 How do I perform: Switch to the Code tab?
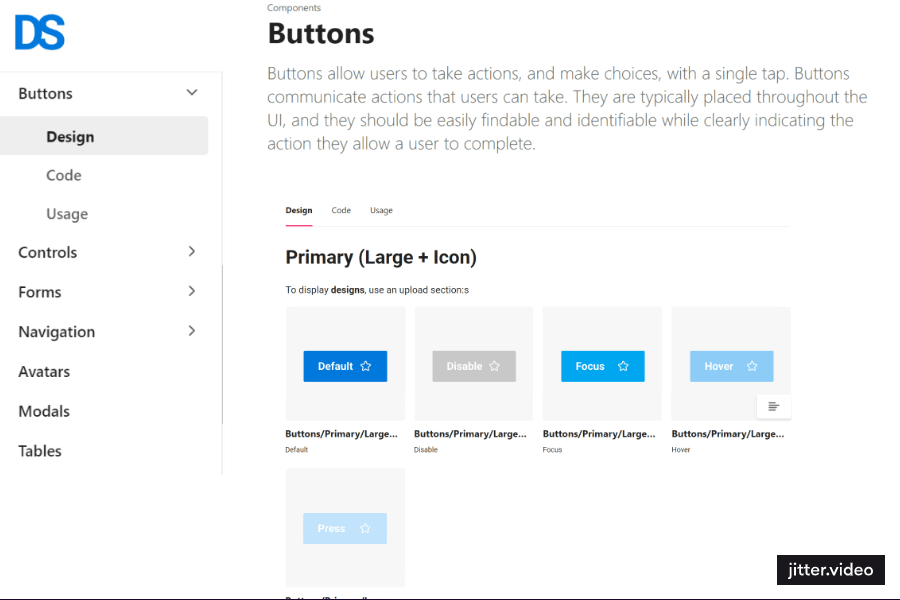pos(341,211)
